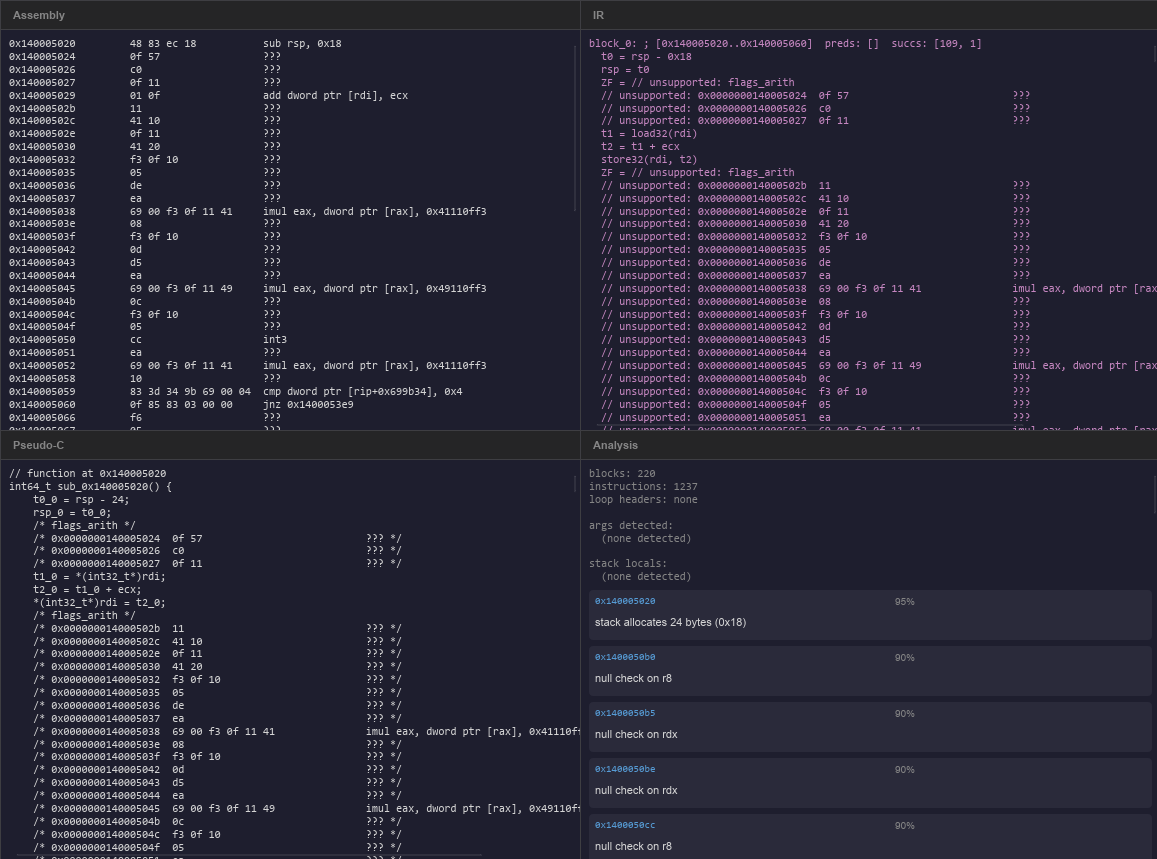Select 'rsp = t0' line in IR

[625, 69]
